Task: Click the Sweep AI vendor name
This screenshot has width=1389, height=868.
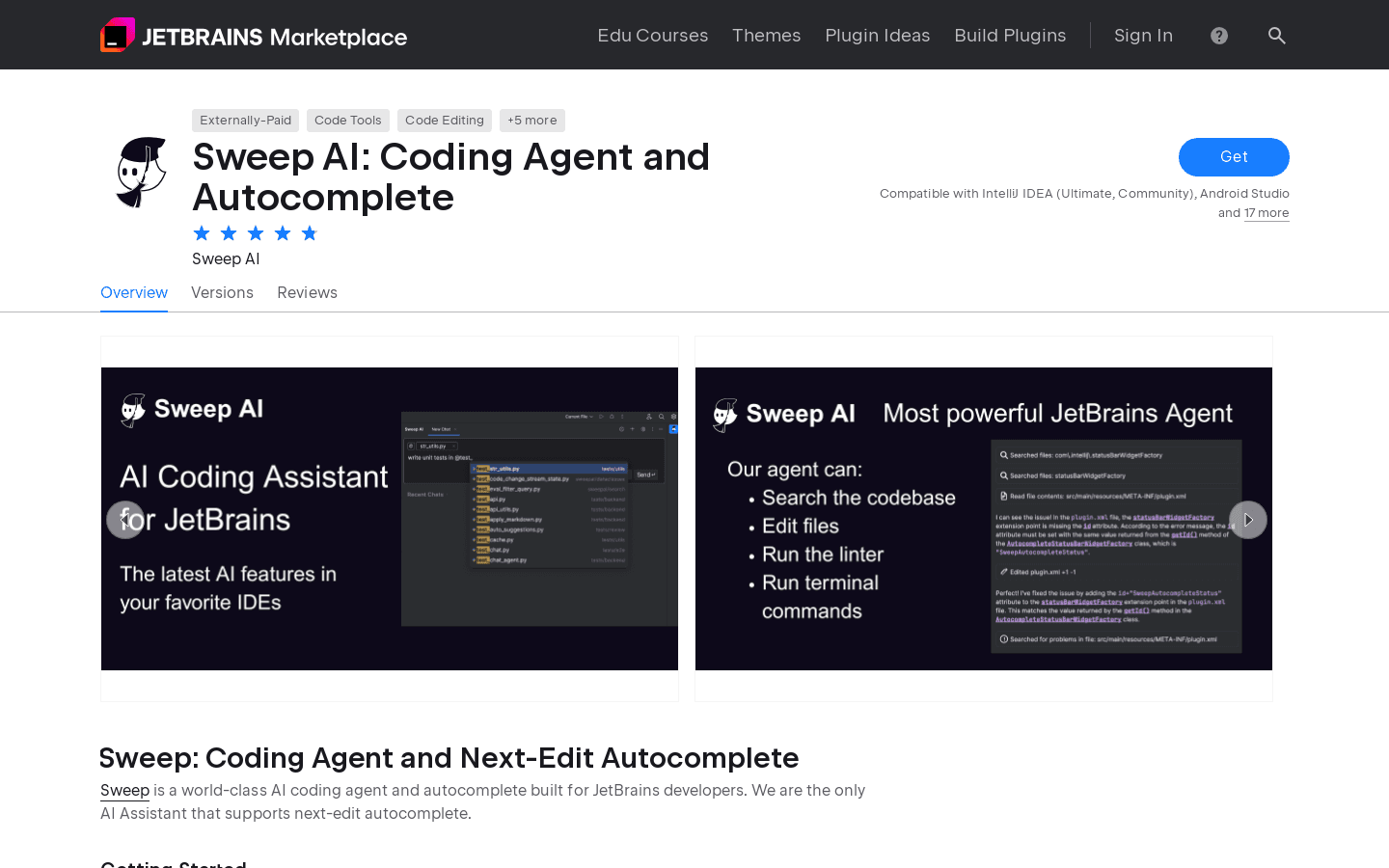Action: point(226,258)
